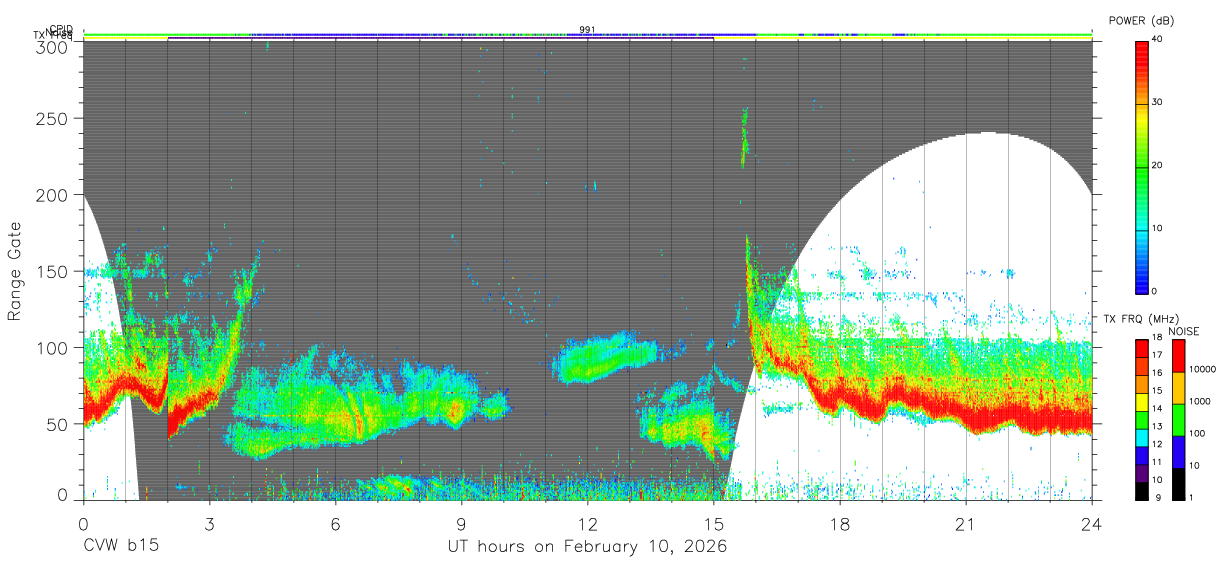Click the "250" range gate tick label

[54, 119]
